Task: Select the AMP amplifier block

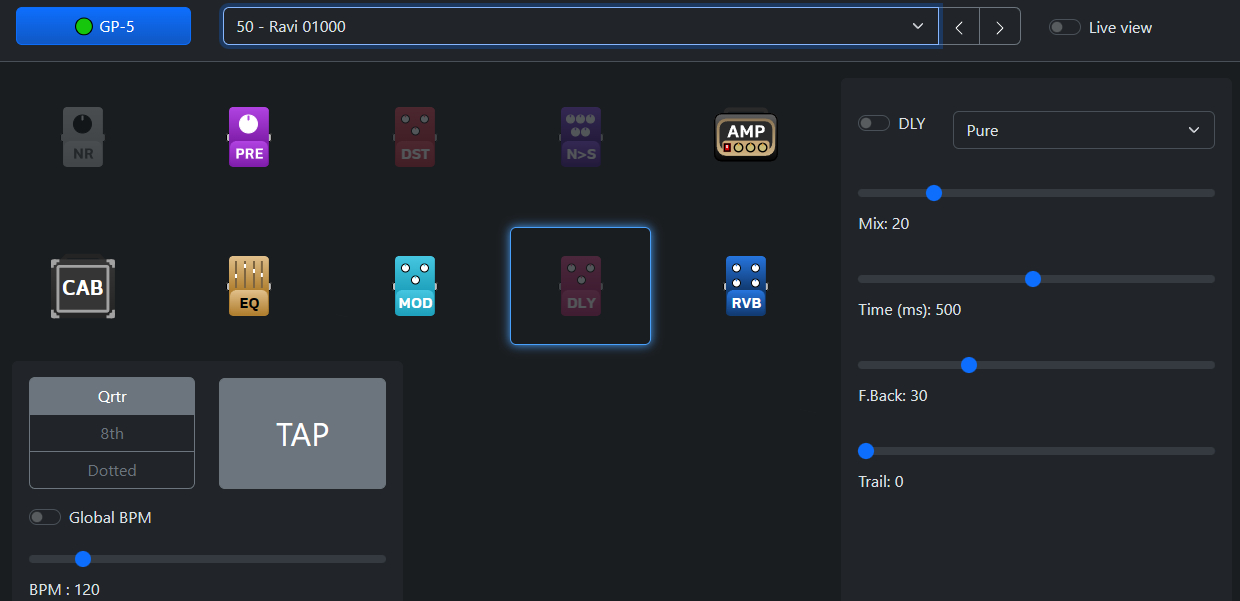Action: [746, 135]
